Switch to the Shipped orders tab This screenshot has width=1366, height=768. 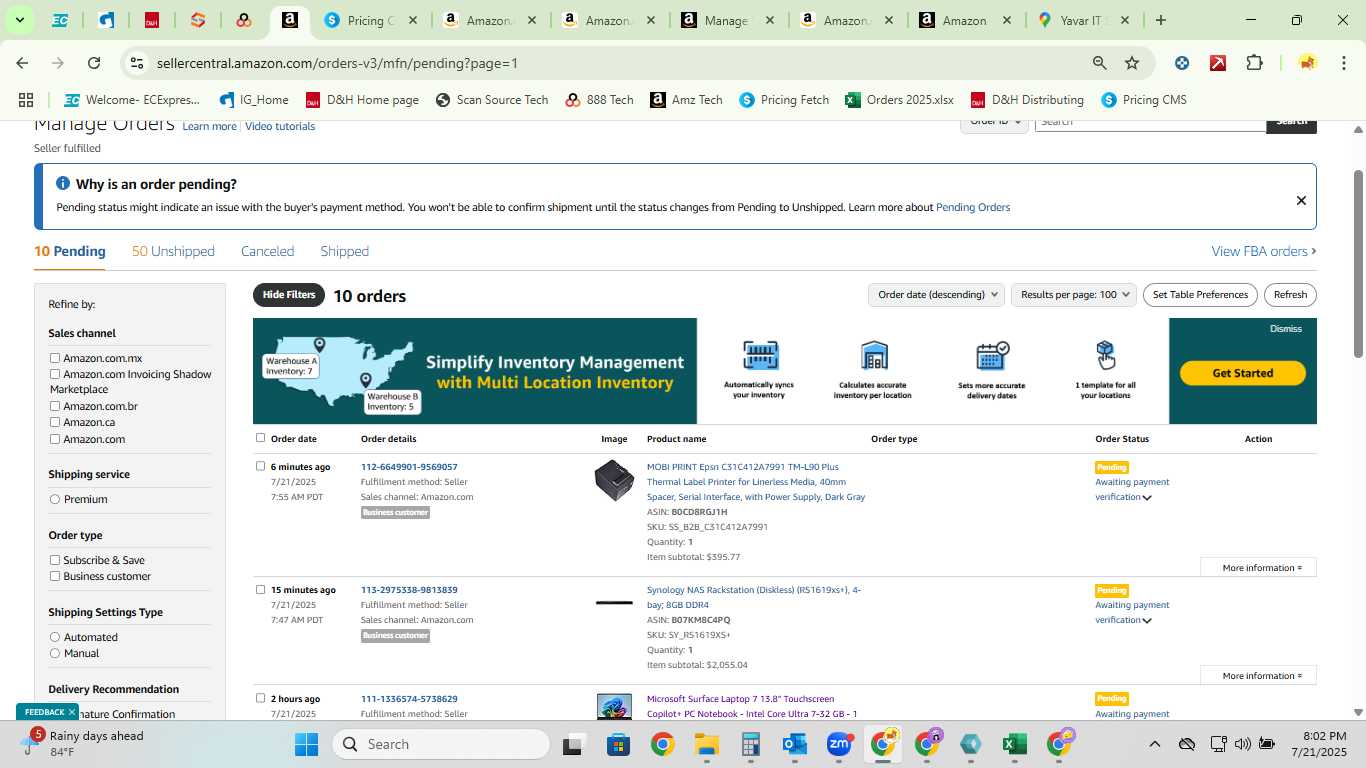pos(344,251)
